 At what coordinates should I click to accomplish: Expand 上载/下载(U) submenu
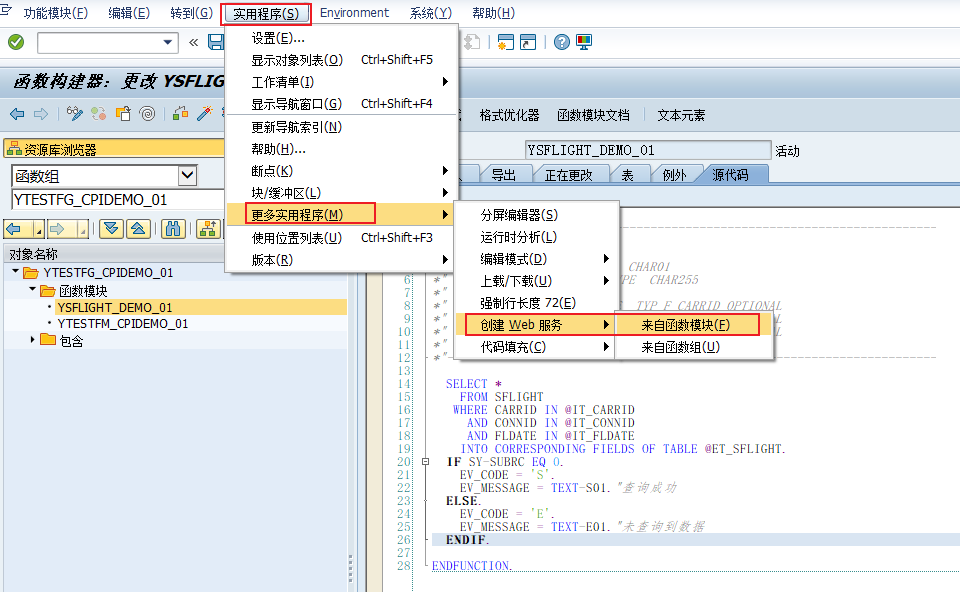click(536, 281)
